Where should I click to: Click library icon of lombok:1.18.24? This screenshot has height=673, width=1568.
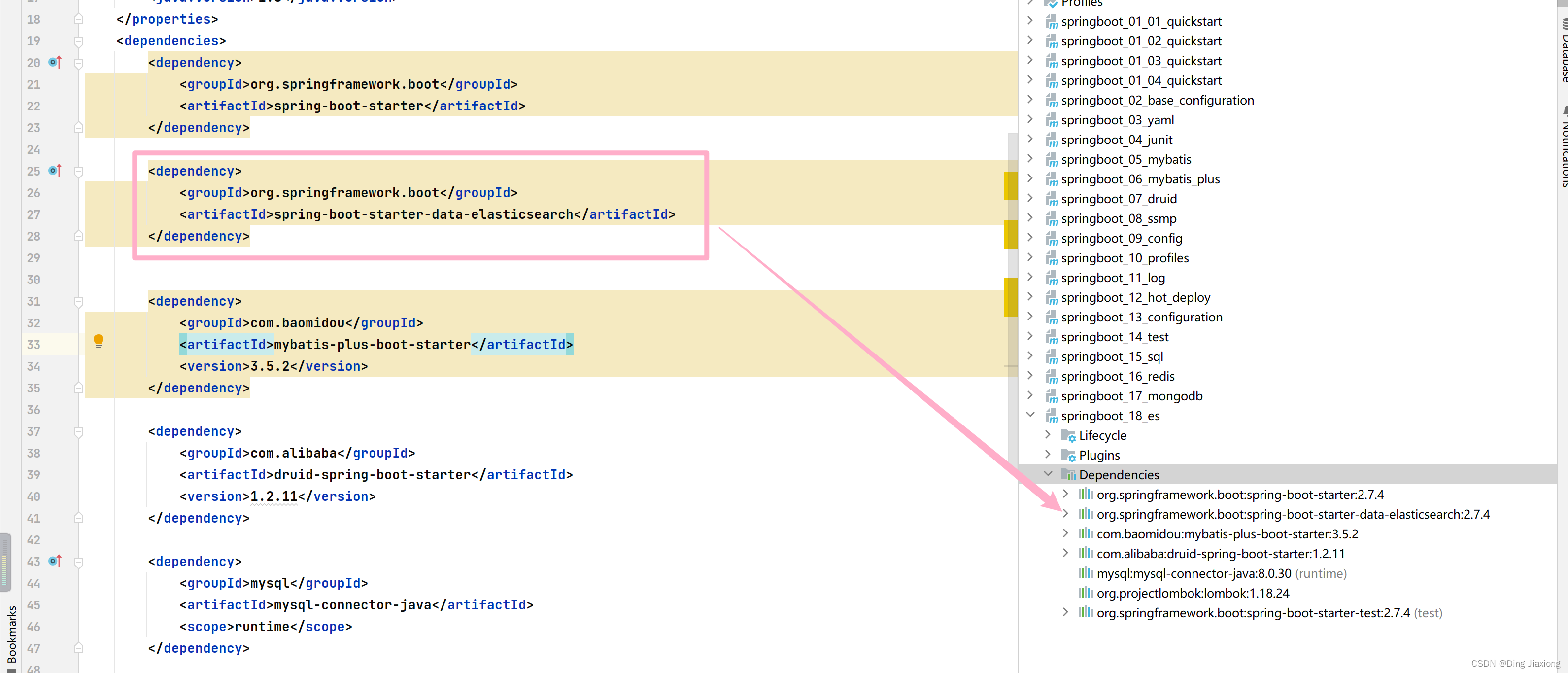click(1086, 593)
